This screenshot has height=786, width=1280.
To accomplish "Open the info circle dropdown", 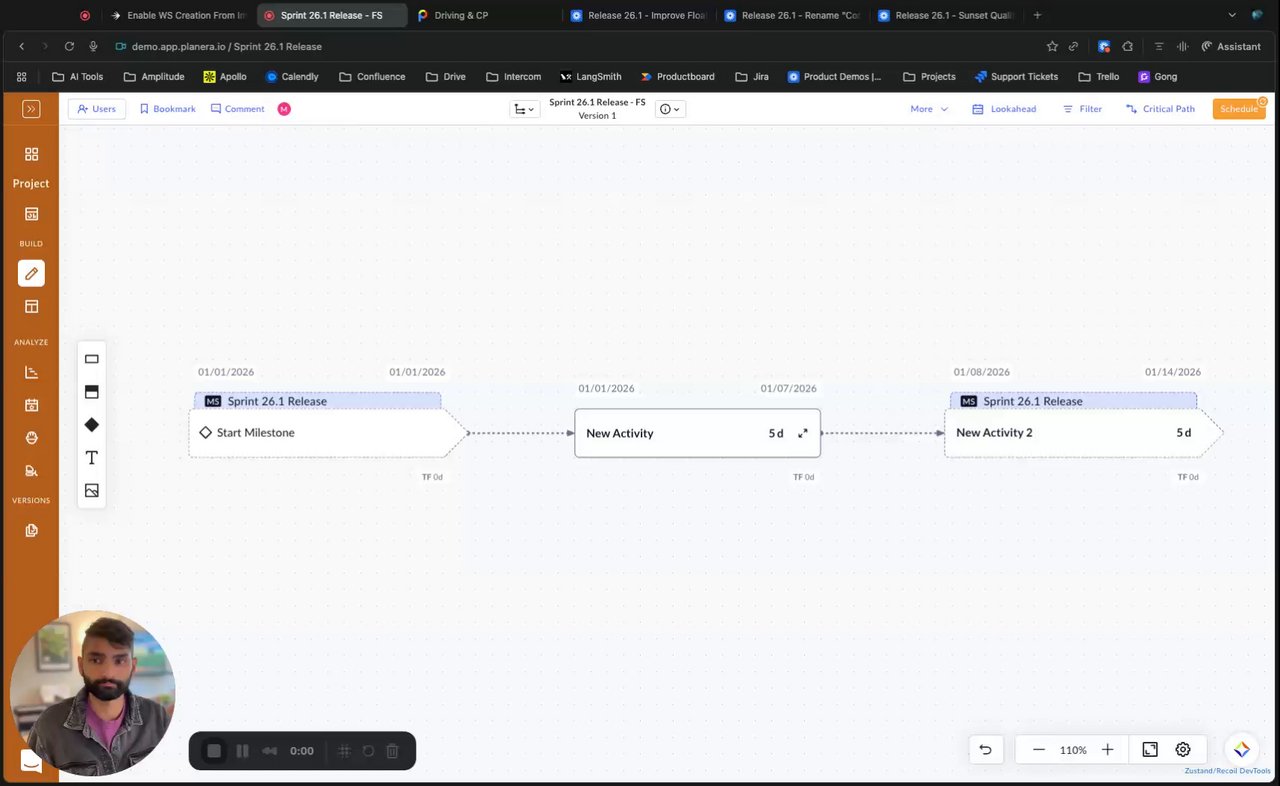I will click(x=670, y=109).
